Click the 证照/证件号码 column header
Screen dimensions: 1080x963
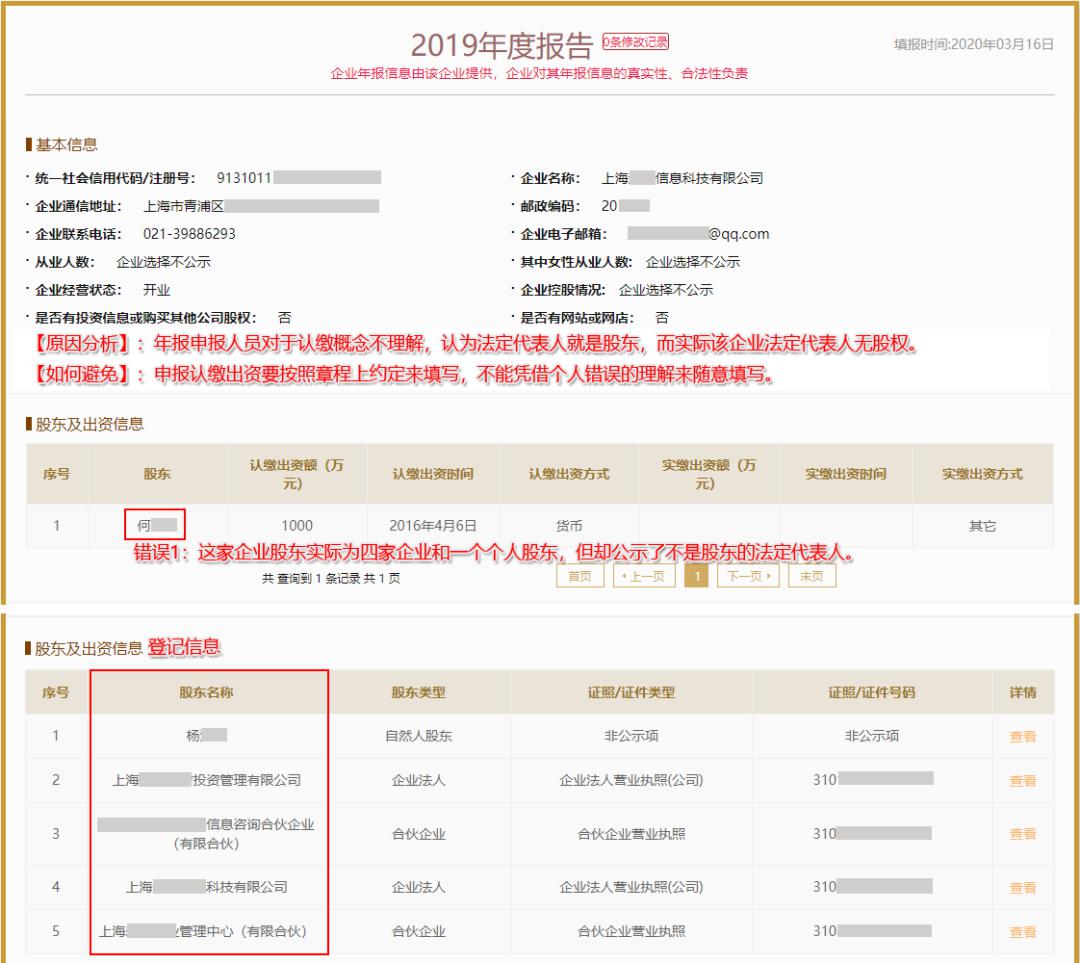point(871,692)
